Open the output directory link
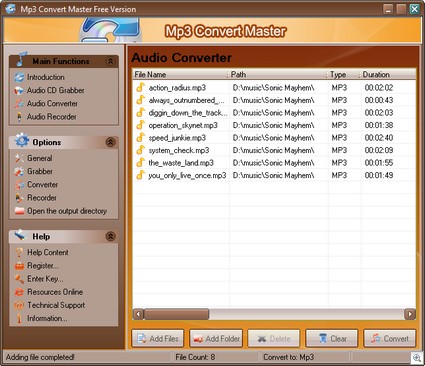This screenshot has width=425, height=366. 67,211
